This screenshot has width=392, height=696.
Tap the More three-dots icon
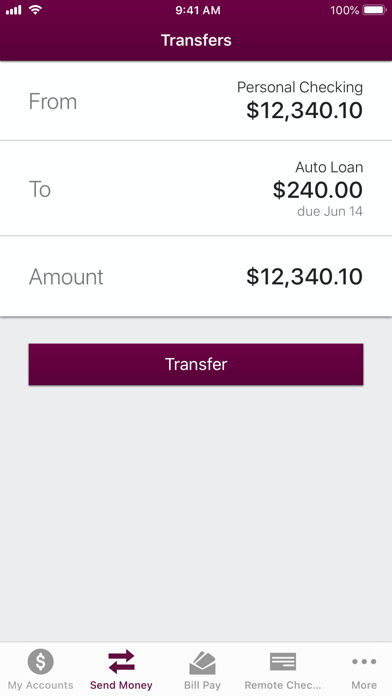click(x=364, y=662)
